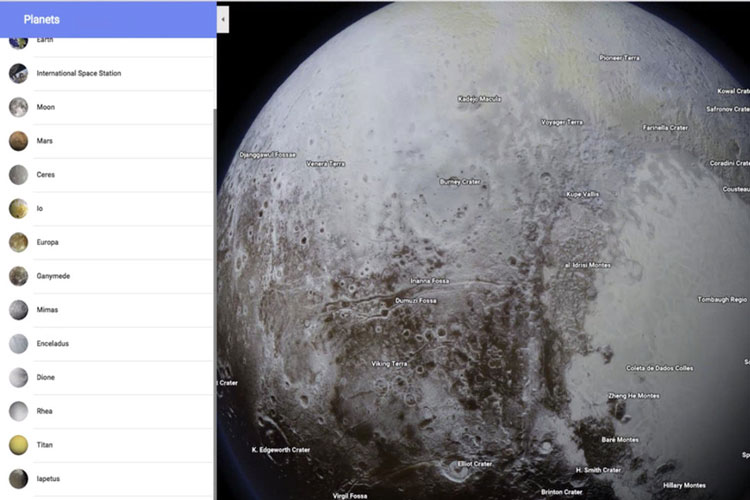Select the Elliot Crater map label
The width and height of the screenshot is (750, 500).
474,464
